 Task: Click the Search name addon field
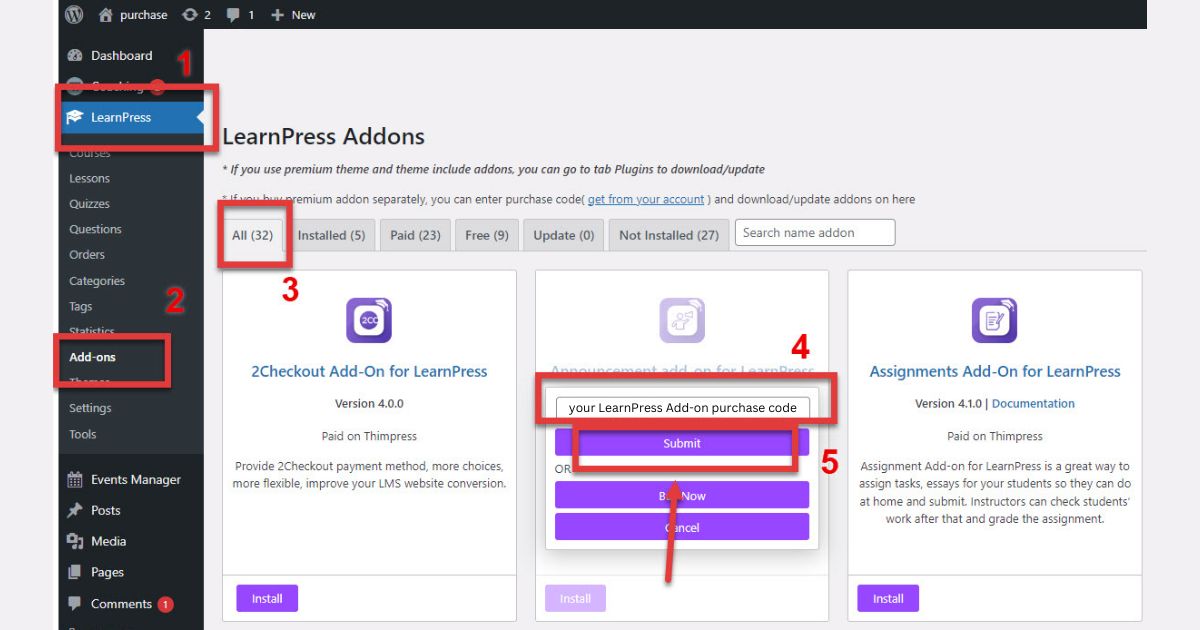tap(815, 233)
